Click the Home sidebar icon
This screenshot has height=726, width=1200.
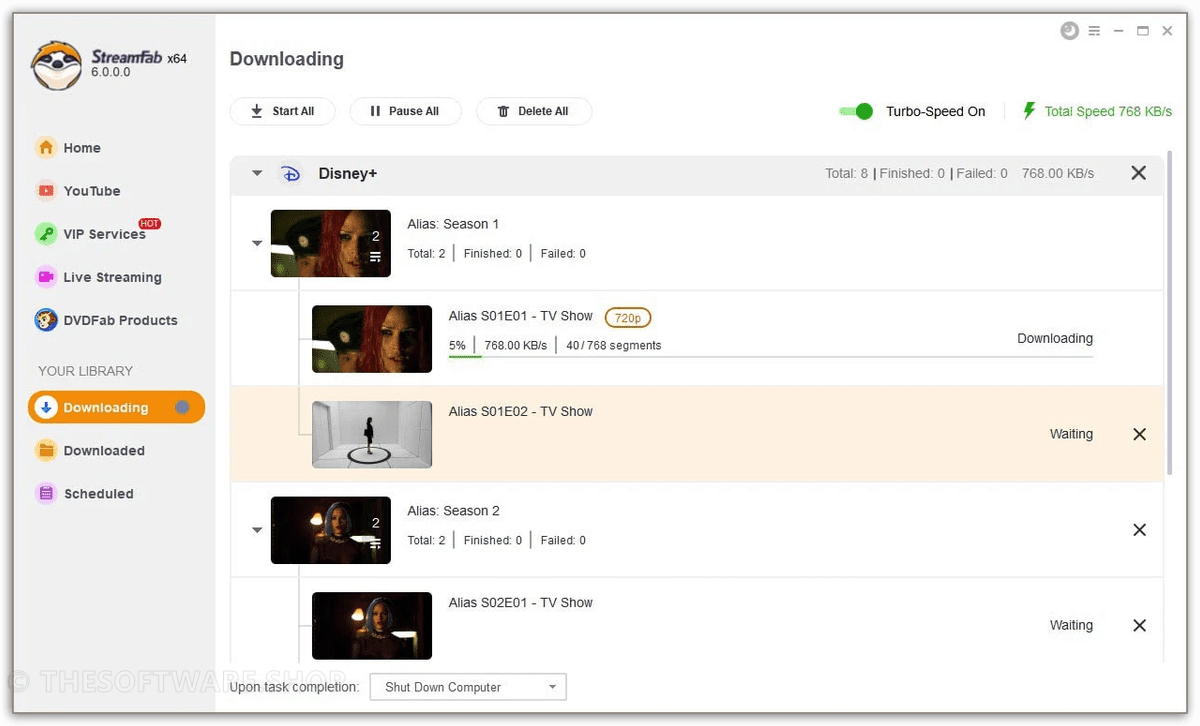coord(46,148)
